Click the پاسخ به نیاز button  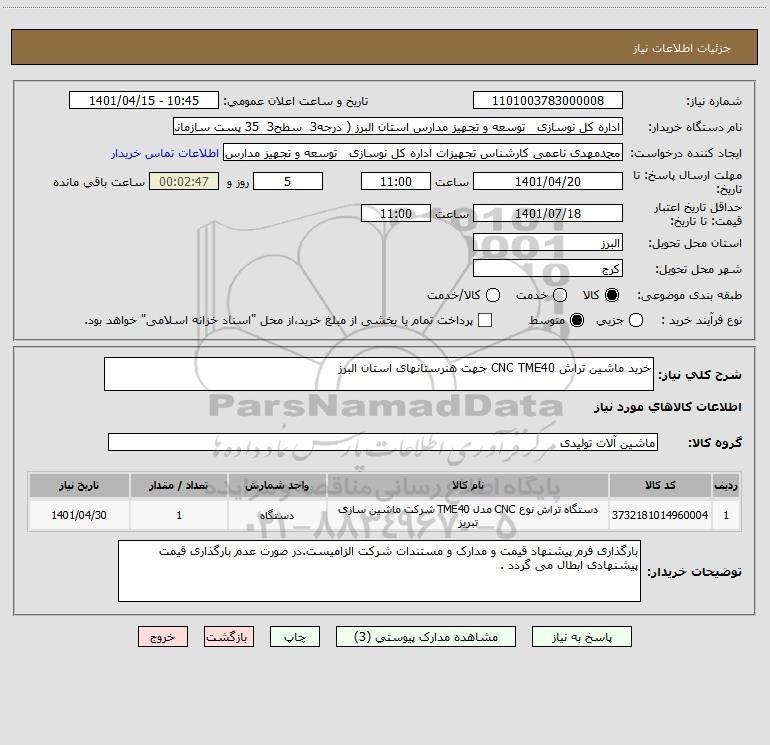click(x=581, y=637)
